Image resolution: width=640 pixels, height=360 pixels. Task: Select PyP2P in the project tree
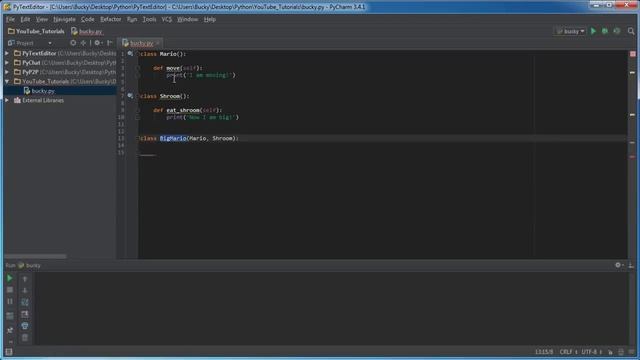pyautogui.click(x=30, y=72)
